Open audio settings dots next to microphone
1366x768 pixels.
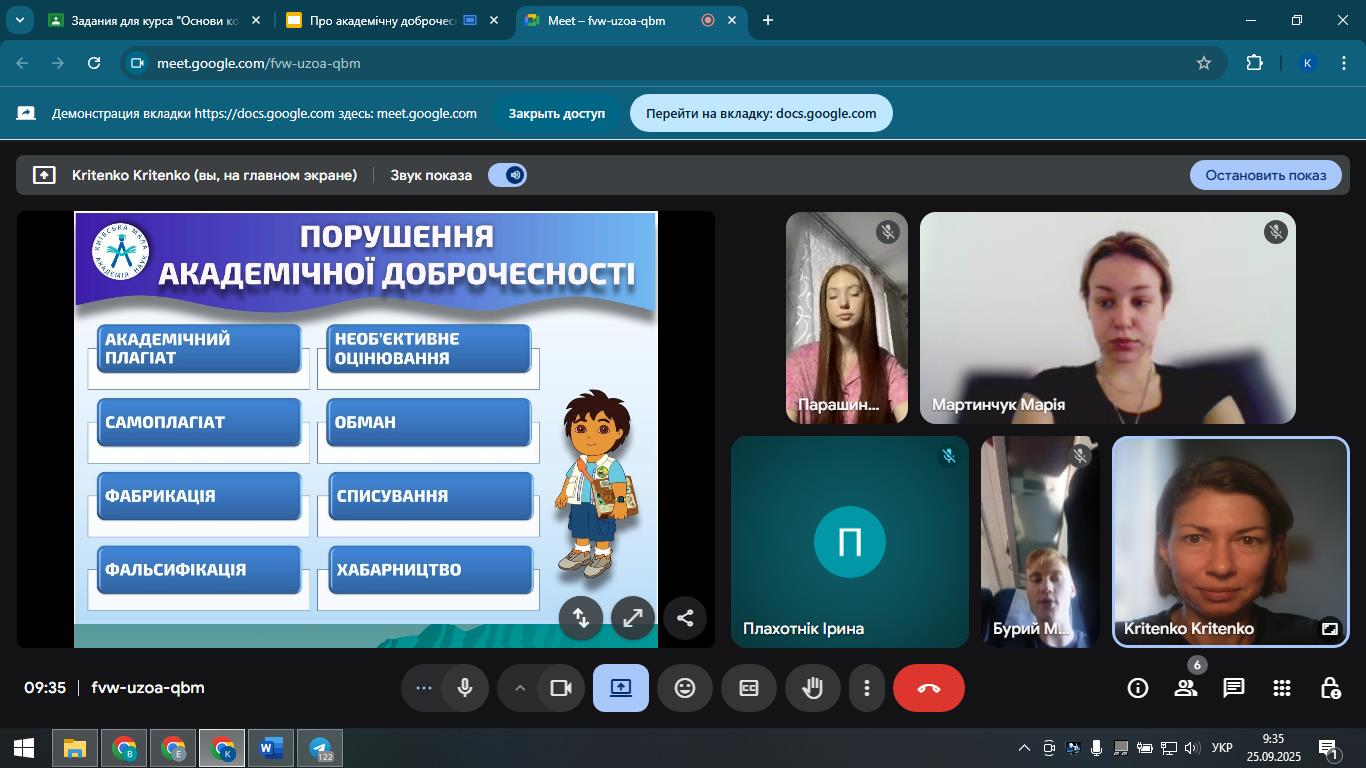pos(423,688)
